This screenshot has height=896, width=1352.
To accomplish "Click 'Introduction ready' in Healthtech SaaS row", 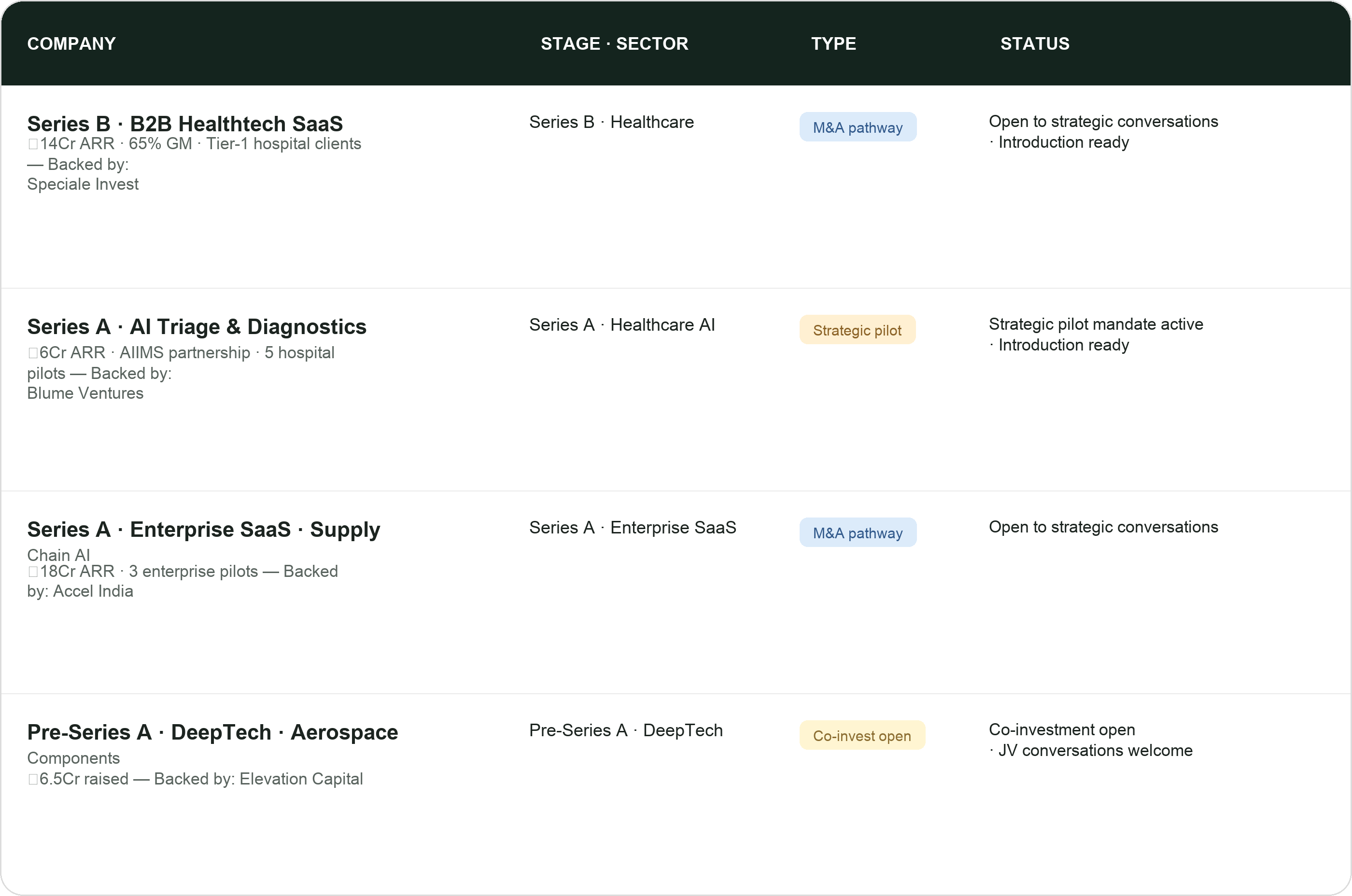I will point(1063,142).
